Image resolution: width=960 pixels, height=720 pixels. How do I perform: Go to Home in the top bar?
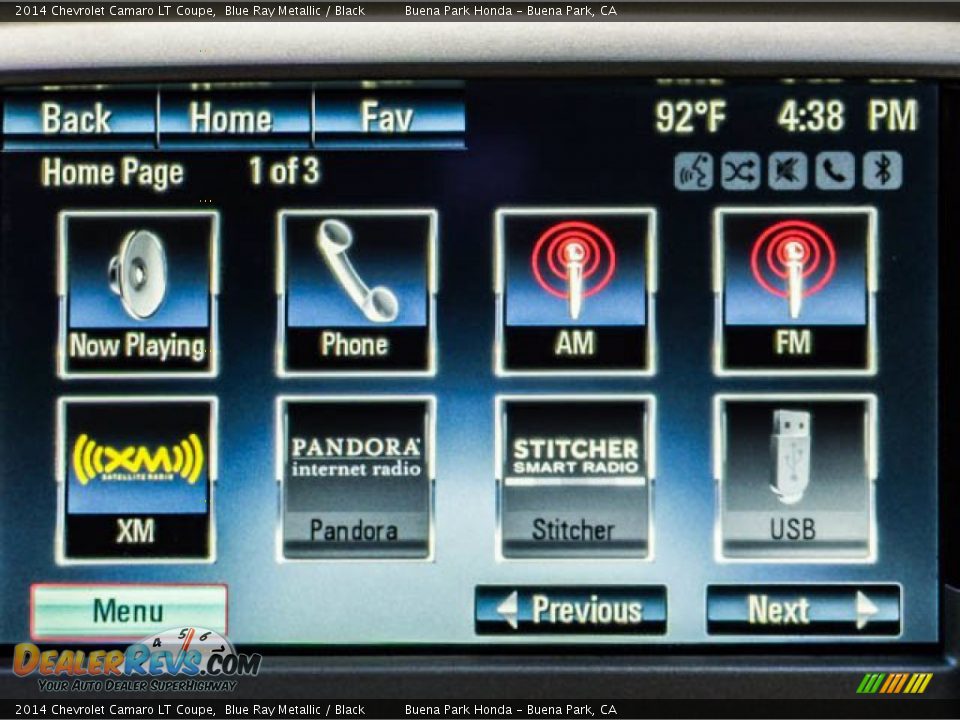pos(235,118)
